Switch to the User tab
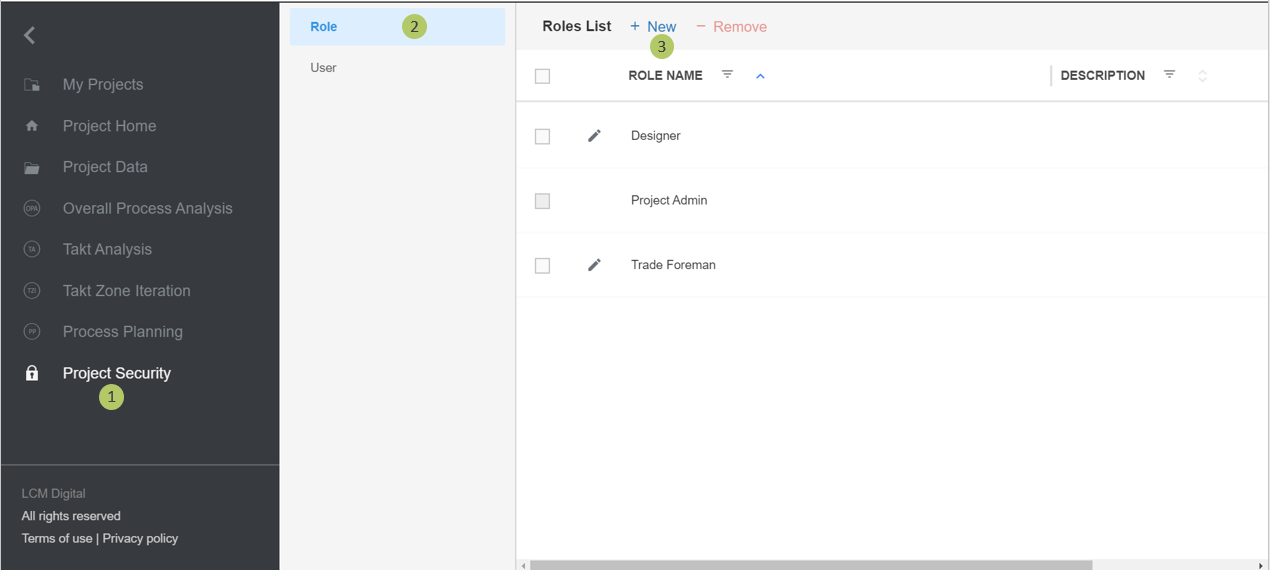Screen dimensions: 1270x570 click(323, 68)
